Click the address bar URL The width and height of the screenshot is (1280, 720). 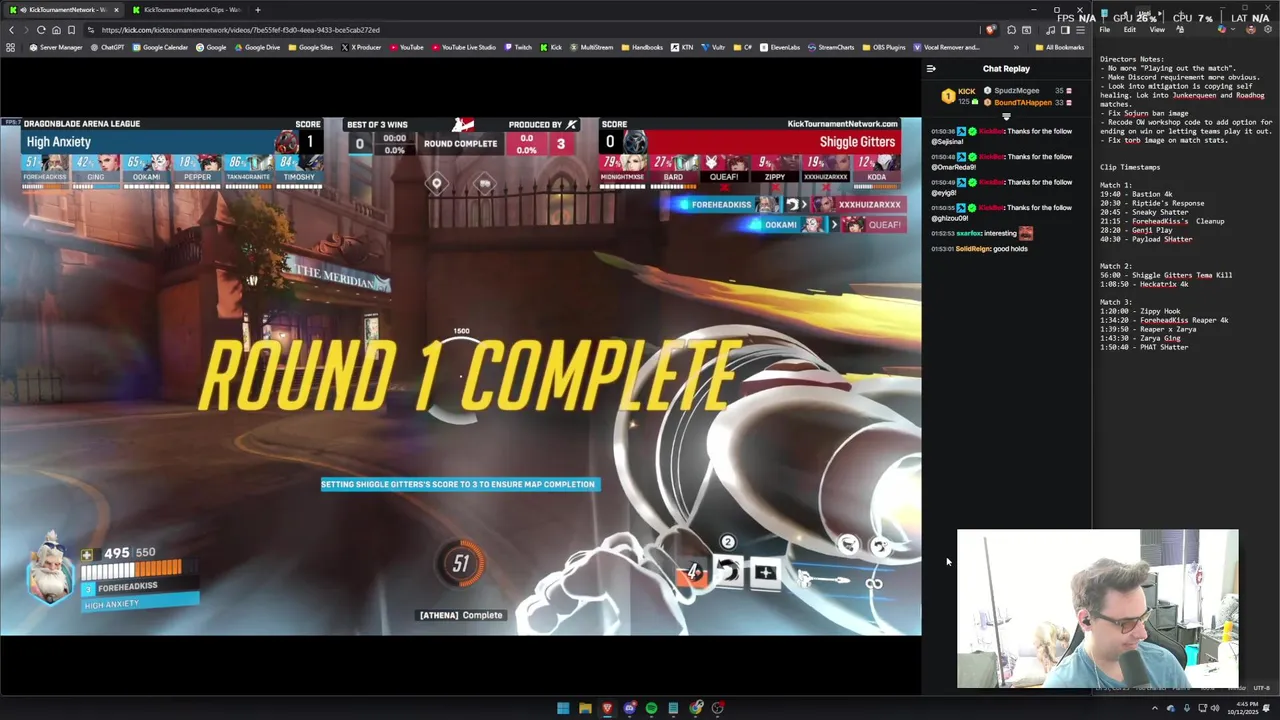240,30
